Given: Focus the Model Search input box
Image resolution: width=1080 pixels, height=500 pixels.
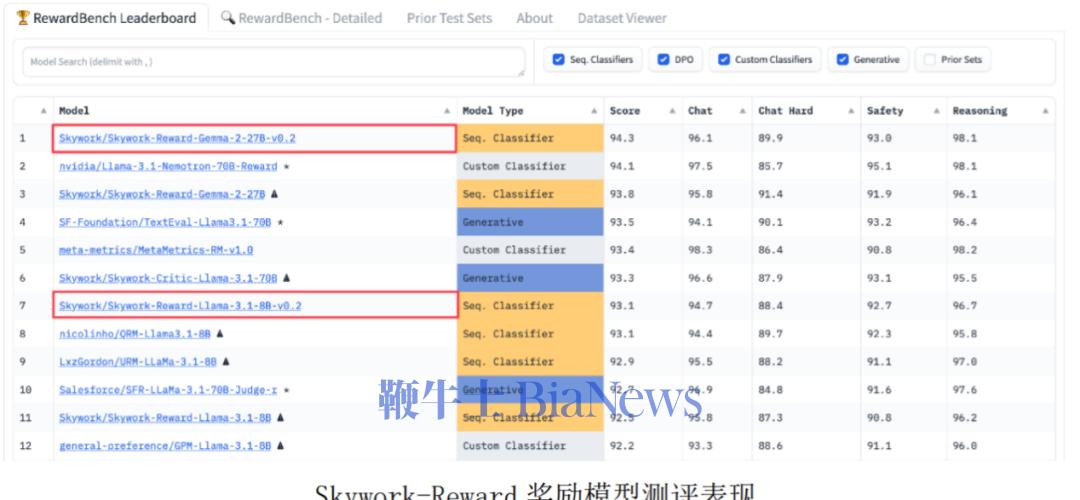Looking at the screenshot, I should click(273, 62).
